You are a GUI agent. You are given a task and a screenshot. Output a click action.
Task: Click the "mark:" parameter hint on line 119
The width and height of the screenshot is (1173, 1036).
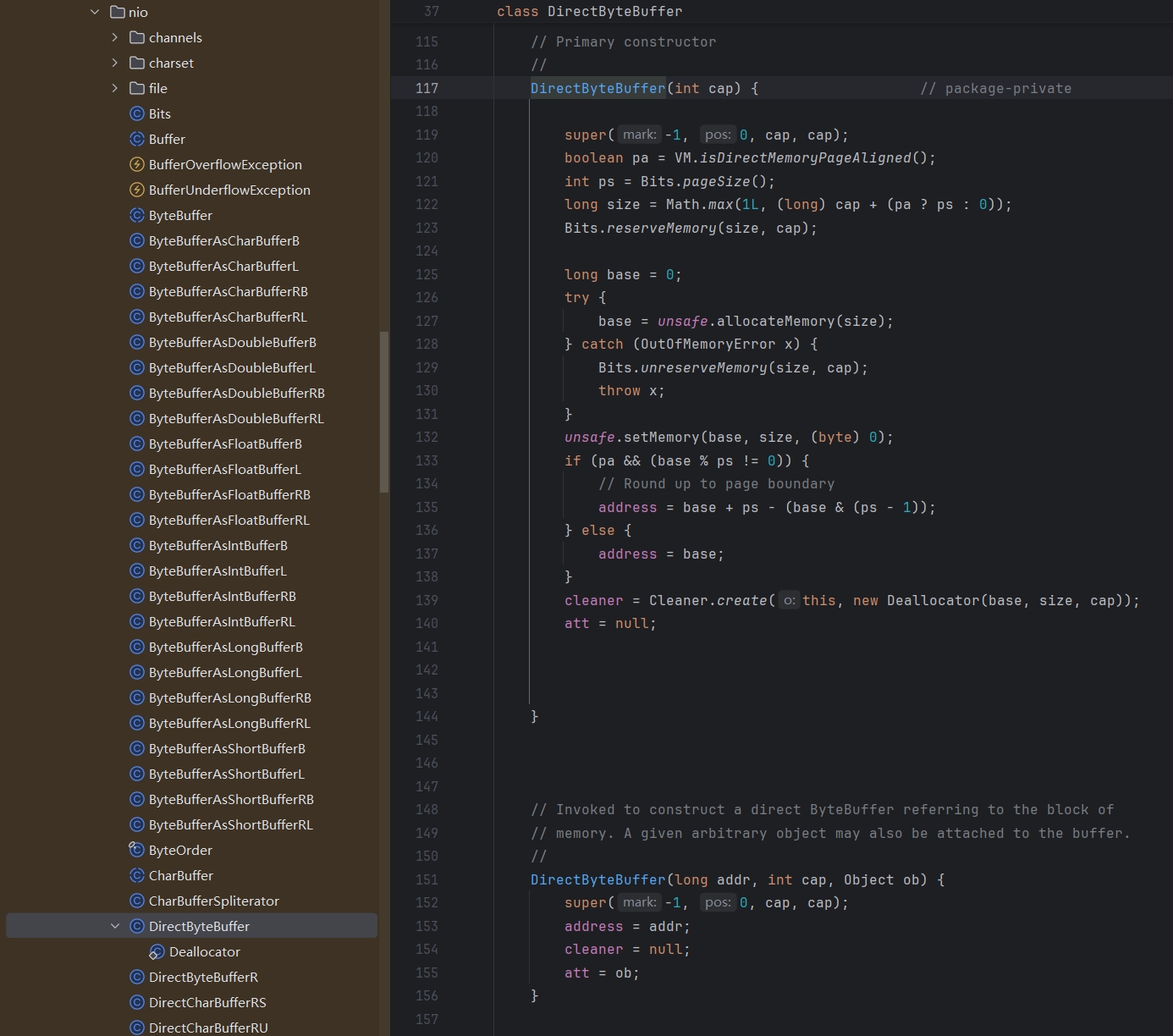click(639, 135)
